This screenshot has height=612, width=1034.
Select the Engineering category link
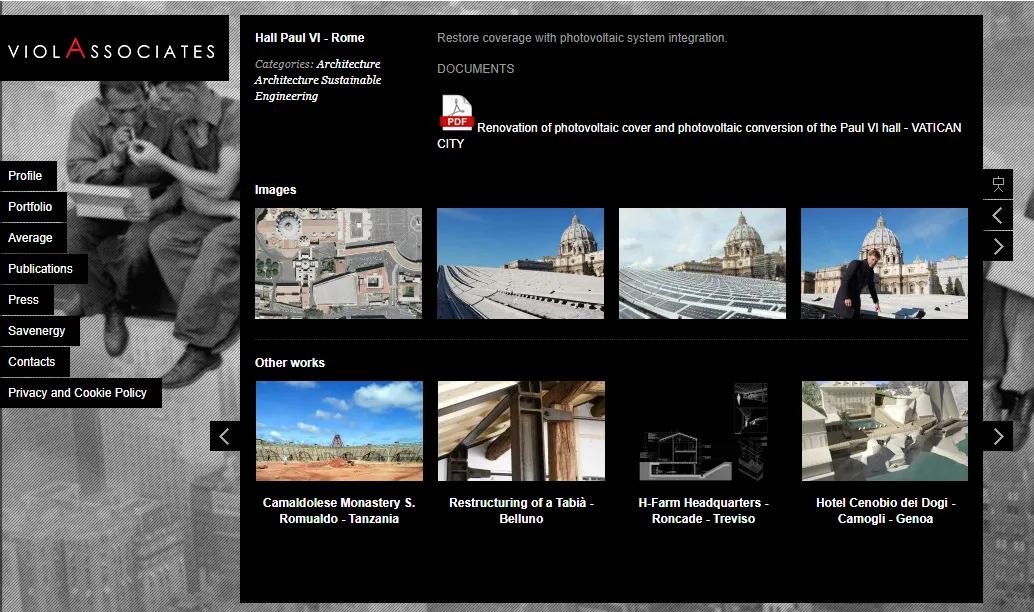286,96
